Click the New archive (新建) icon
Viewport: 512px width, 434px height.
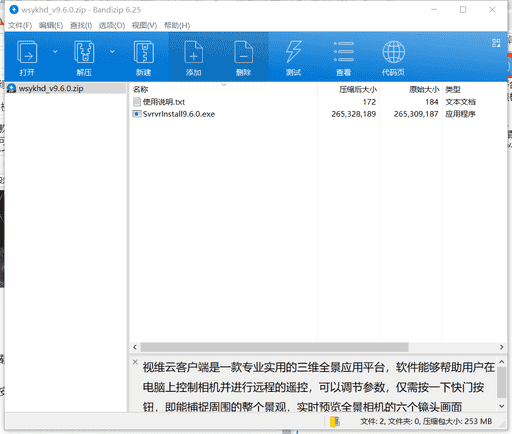click(x=144, y=52)
